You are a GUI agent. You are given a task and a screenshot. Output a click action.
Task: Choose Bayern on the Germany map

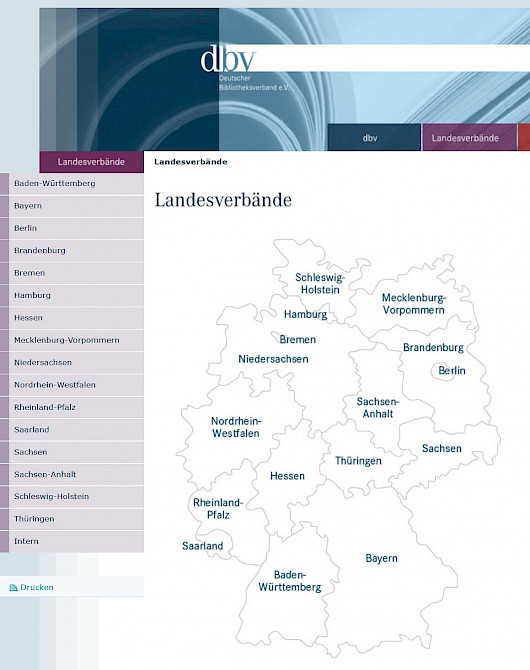click(381, 558)
